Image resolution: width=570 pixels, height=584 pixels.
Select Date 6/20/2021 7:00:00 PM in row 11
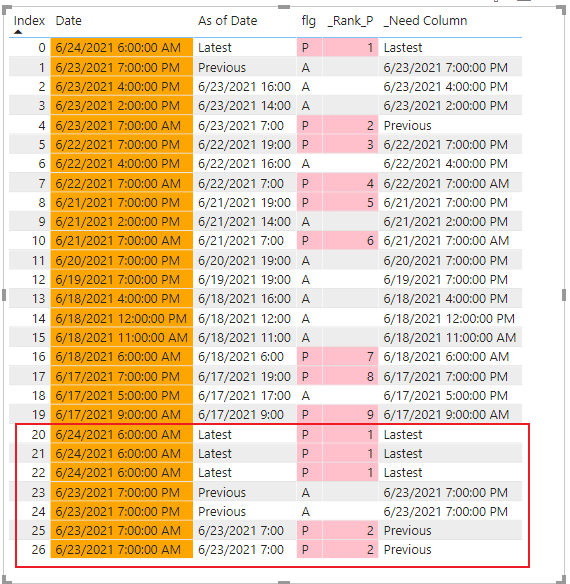122,260
